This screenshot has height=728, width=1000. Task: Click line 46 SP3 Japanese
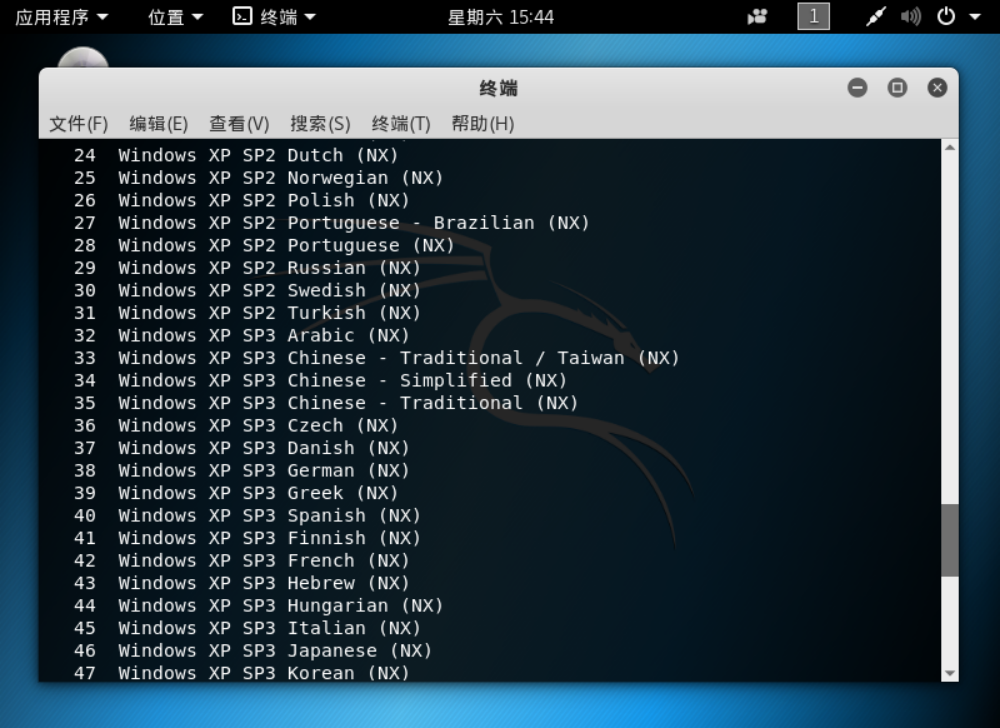(x=253, y=650)
